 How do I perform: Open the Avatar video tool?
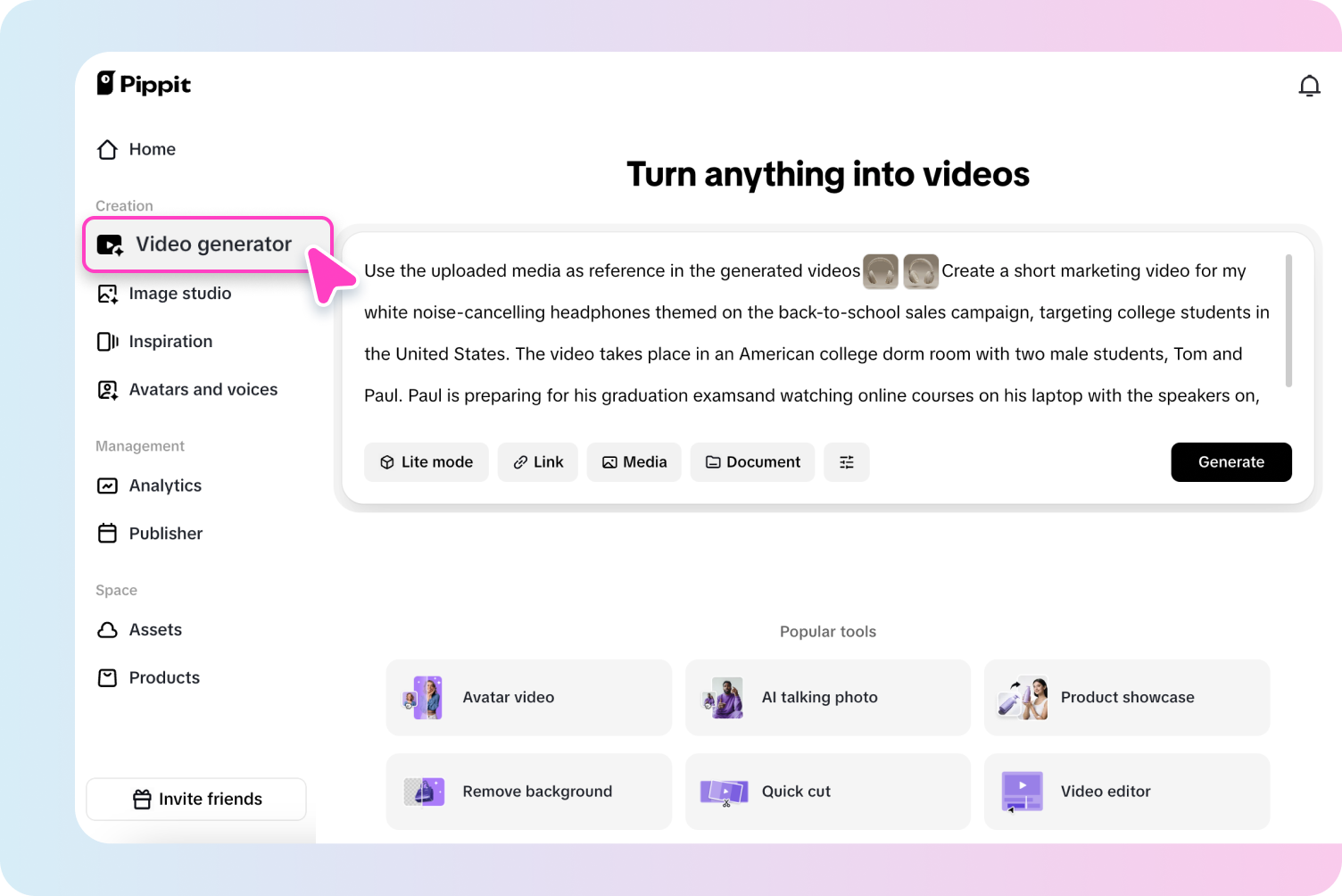pyautogui.click(x=528, y=697)
